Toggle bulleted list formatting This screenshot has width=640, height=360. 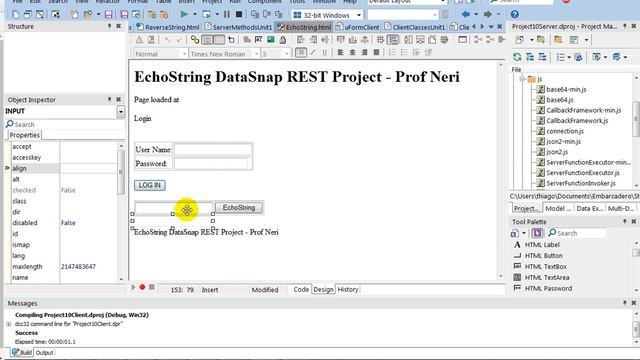[x=404, y=53]
